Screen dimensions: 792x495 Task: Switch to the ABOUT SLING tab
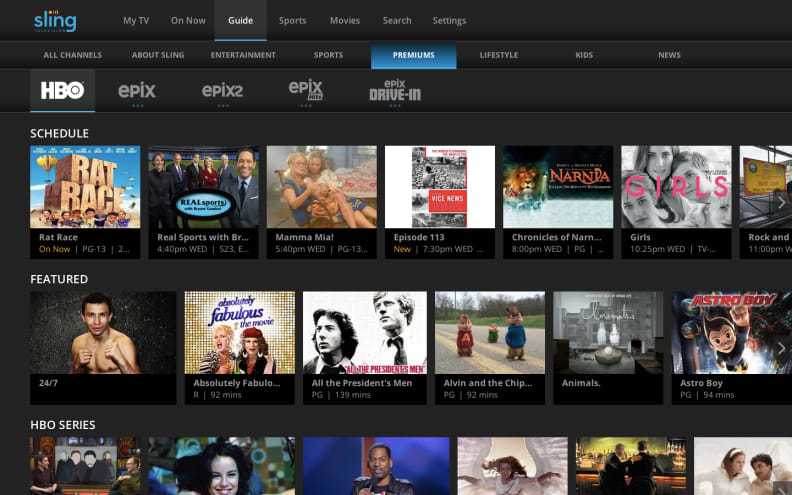[158, 55]
